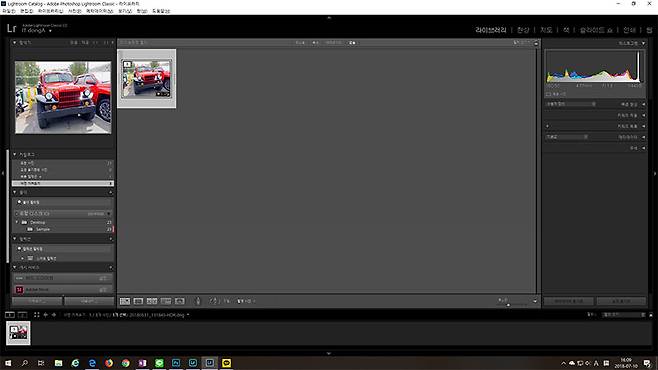
Task: Click the sort direction icon in toolbar
Action: (x=214, y=301)
